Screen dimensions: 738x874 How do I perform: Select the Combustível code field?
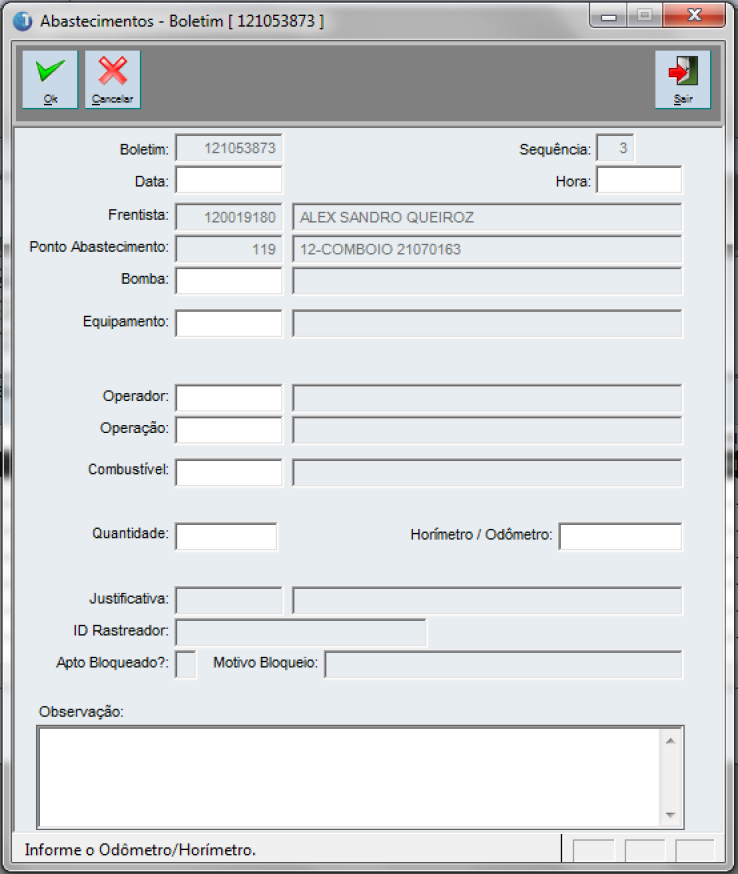point(229,473)
